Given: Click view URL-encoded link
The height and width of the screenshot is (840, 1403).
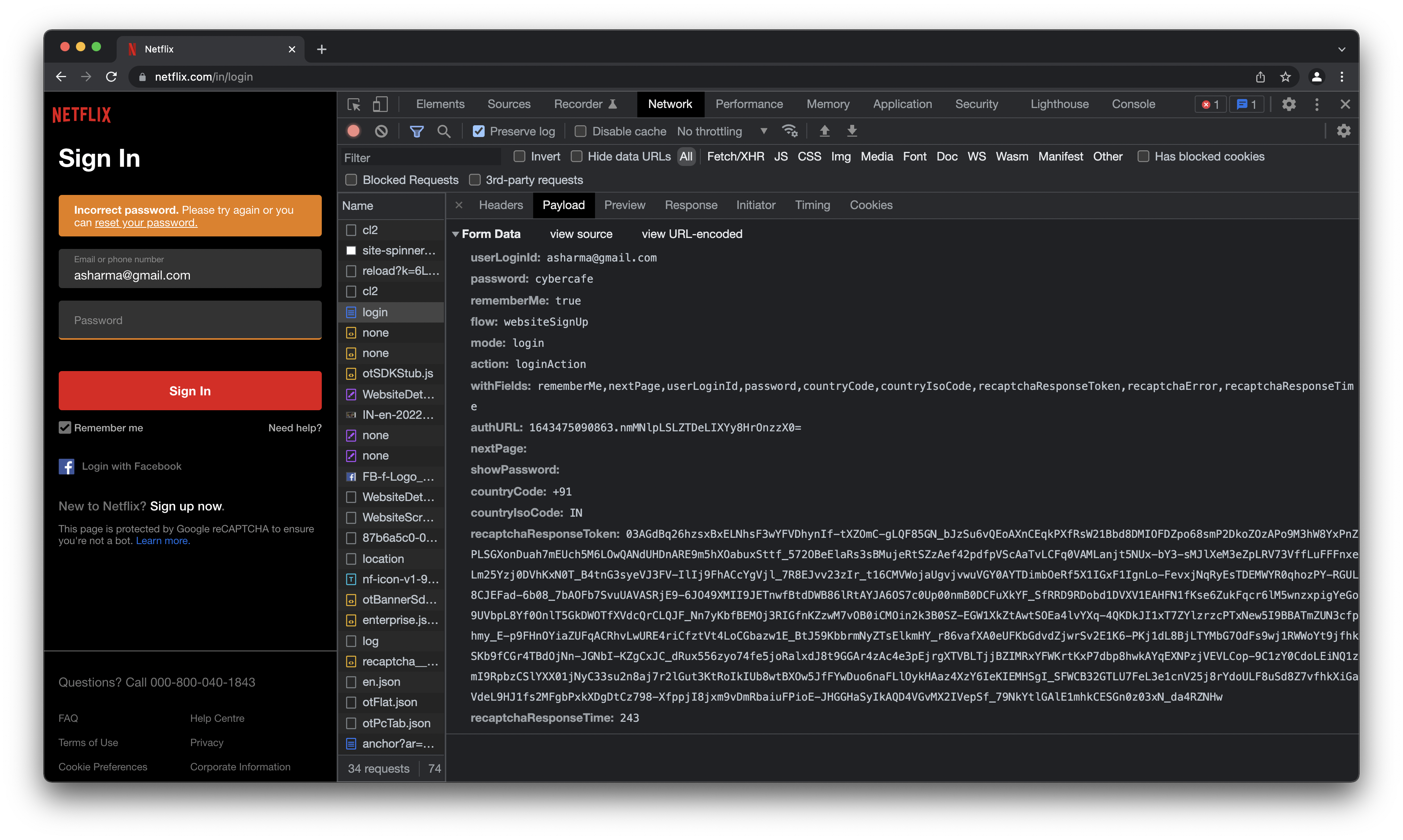Looking at the screenshot, I should [692, 234].
